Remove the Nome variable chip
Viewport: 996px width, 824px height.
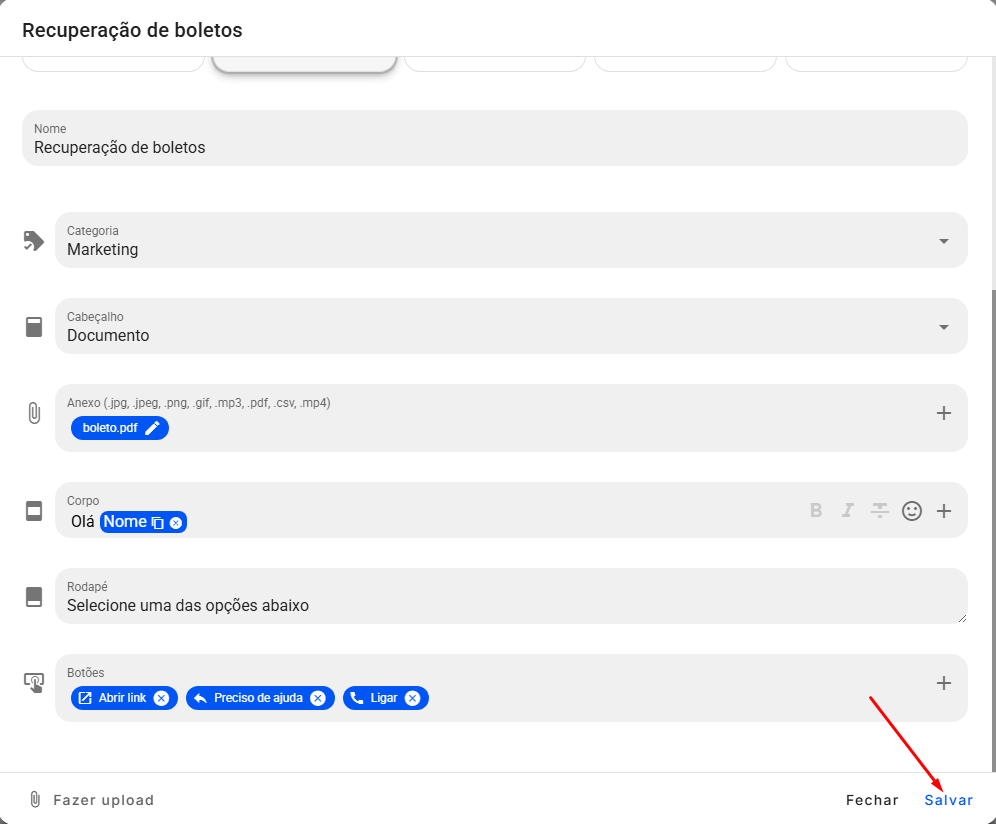(x=176, y=523)
